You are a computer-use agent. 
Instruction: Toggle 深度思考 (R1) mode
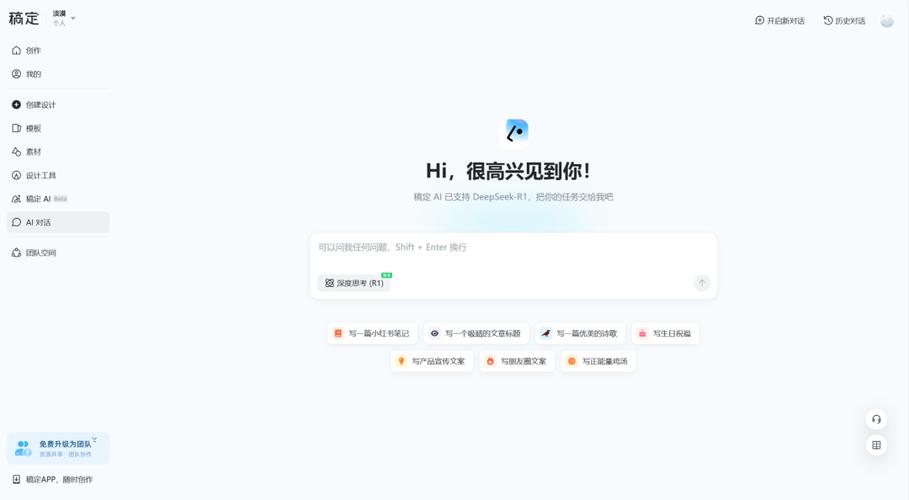click(x=354, y=283)
